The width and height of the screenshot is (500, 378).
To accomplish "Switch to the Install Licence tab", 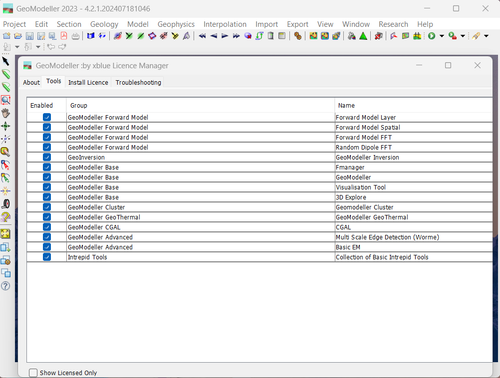I will coord(88,82).
